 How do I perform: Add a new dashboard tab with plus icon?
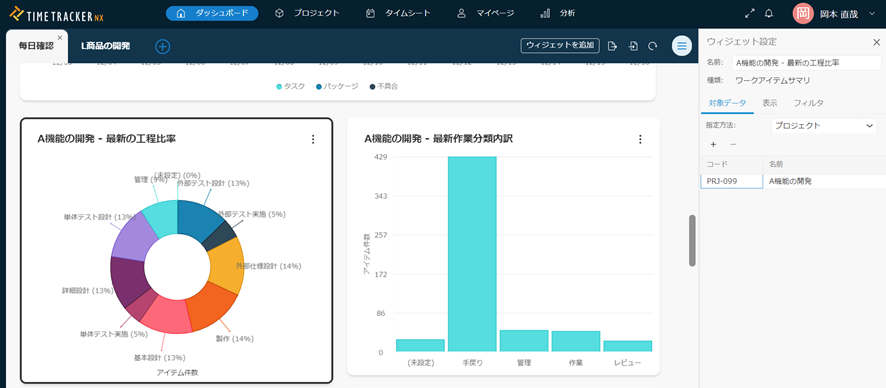pyautogui.click(x=163, y=46)
